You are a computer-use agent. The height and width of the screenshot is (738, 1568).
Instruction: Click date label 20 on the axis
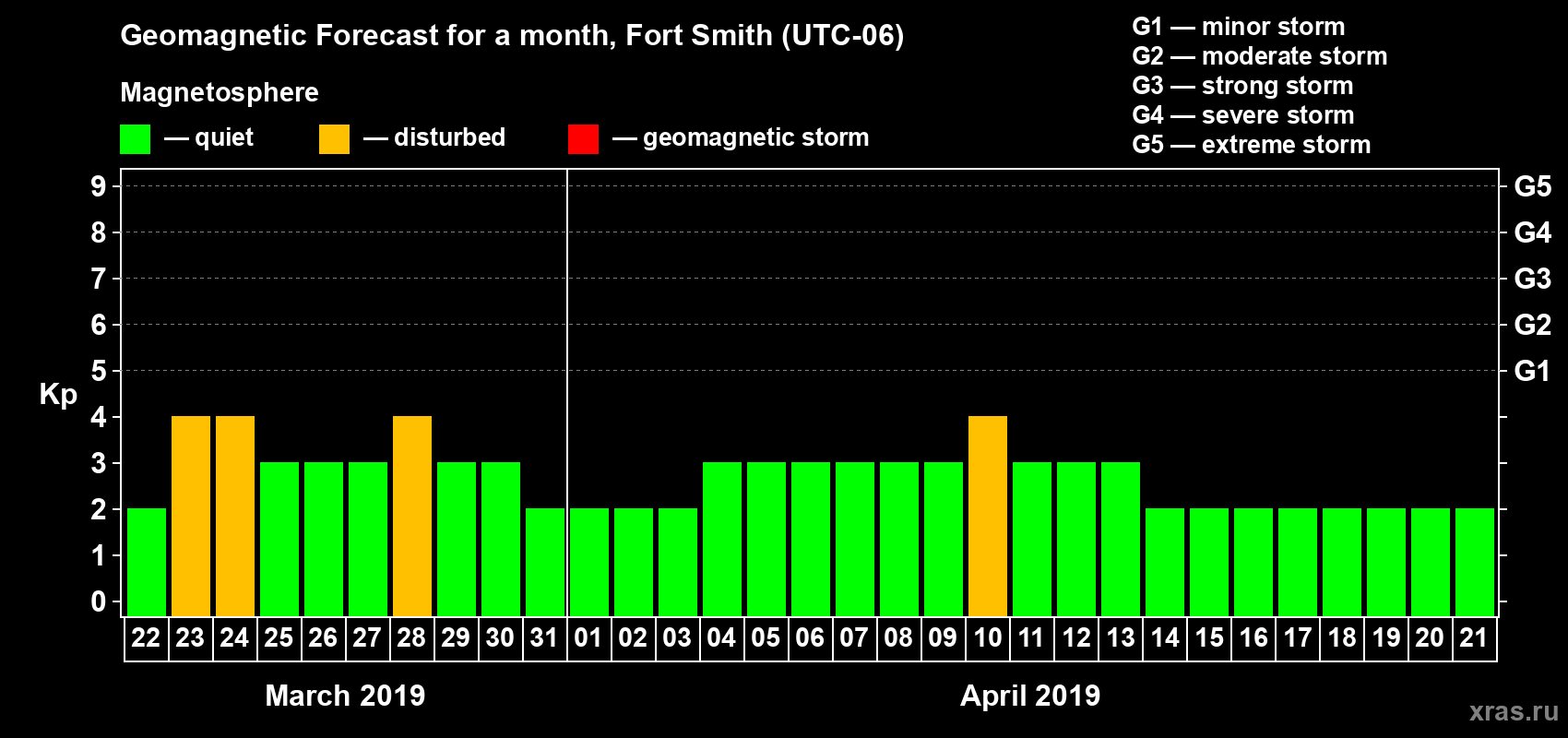coord(1430,637)
